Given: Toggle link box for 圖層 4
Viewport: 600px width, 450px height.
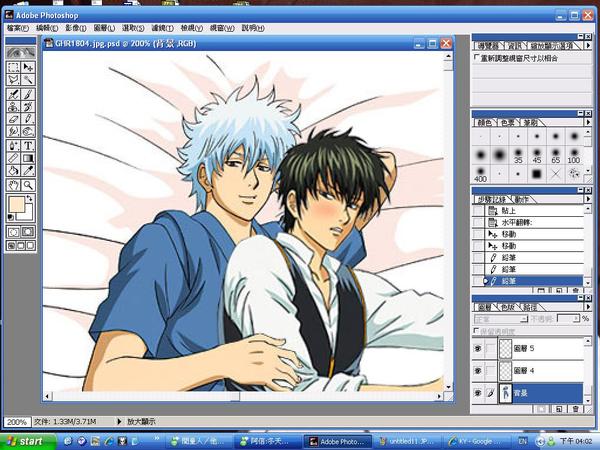Looking at the screenshot, I should click(491, 371).
